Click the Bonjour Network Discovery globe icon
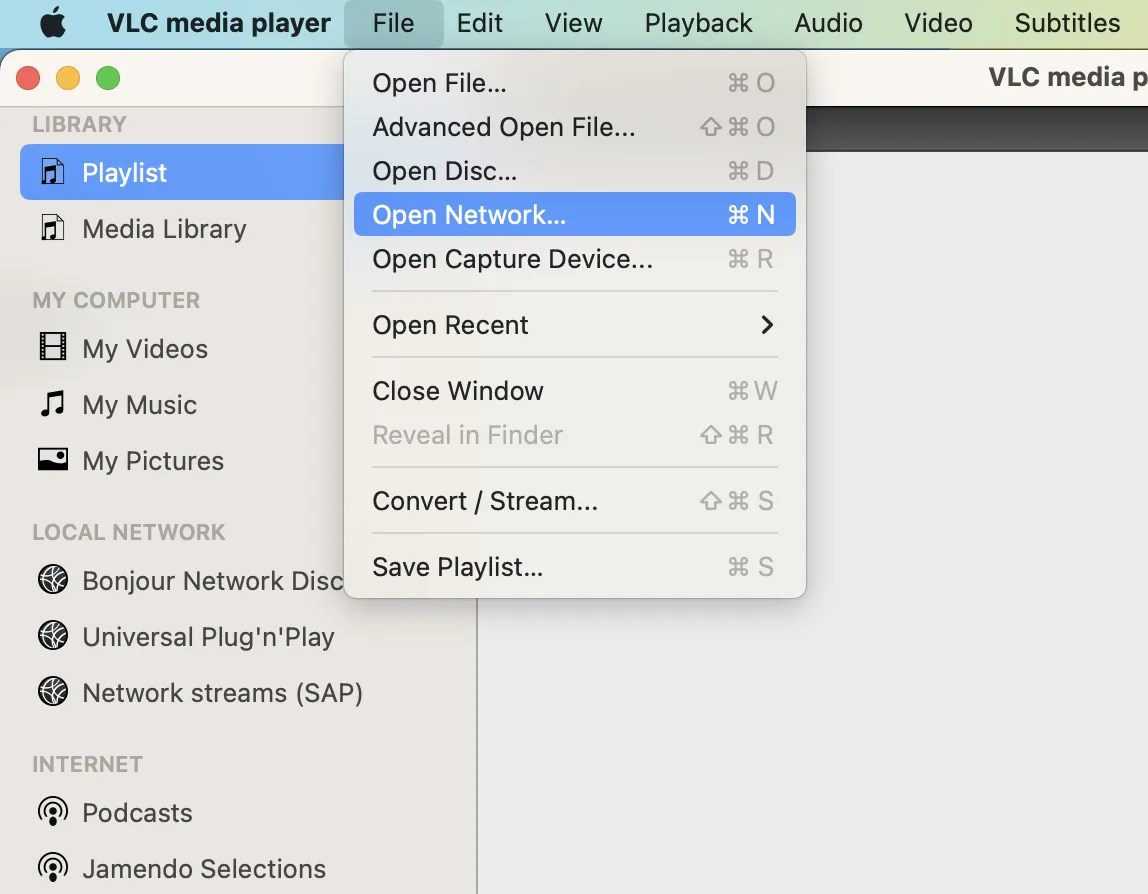 53,579
